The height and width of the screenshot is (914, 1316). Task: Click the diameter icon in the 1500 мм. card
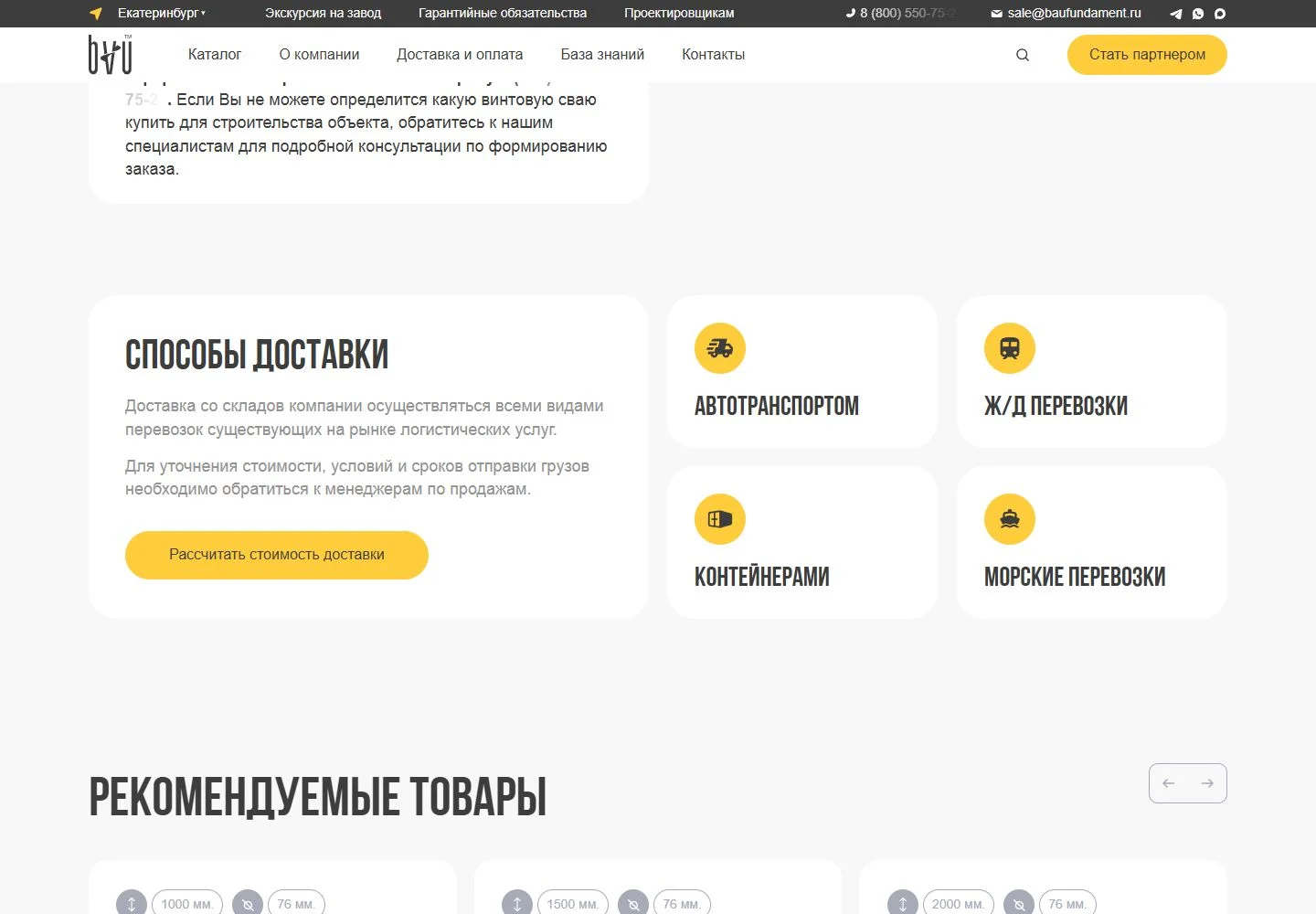pyautogui.click(x=633, y=904)
